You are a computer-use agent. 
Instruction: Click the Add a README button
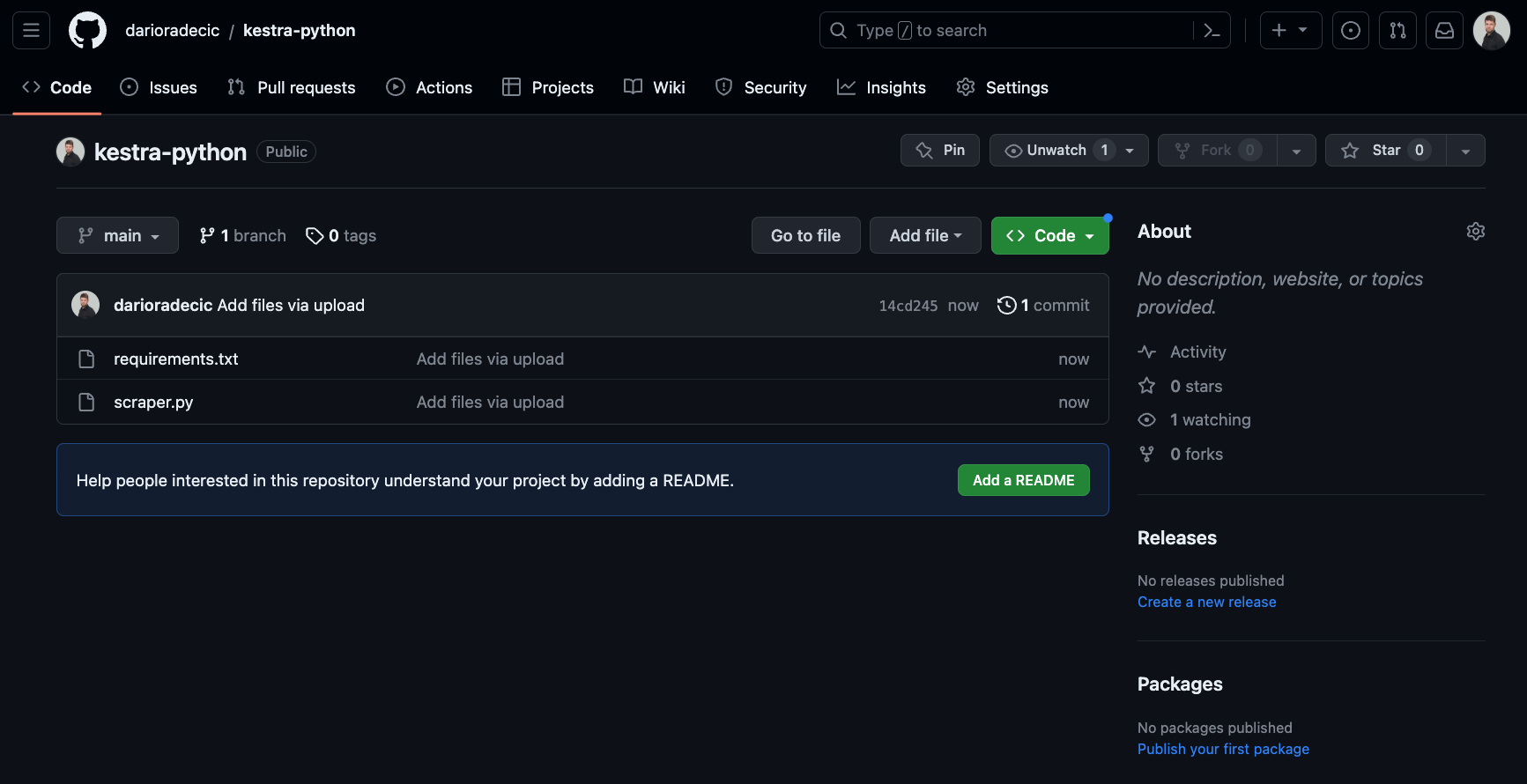pyautogui.click(x=1024, y=480)
